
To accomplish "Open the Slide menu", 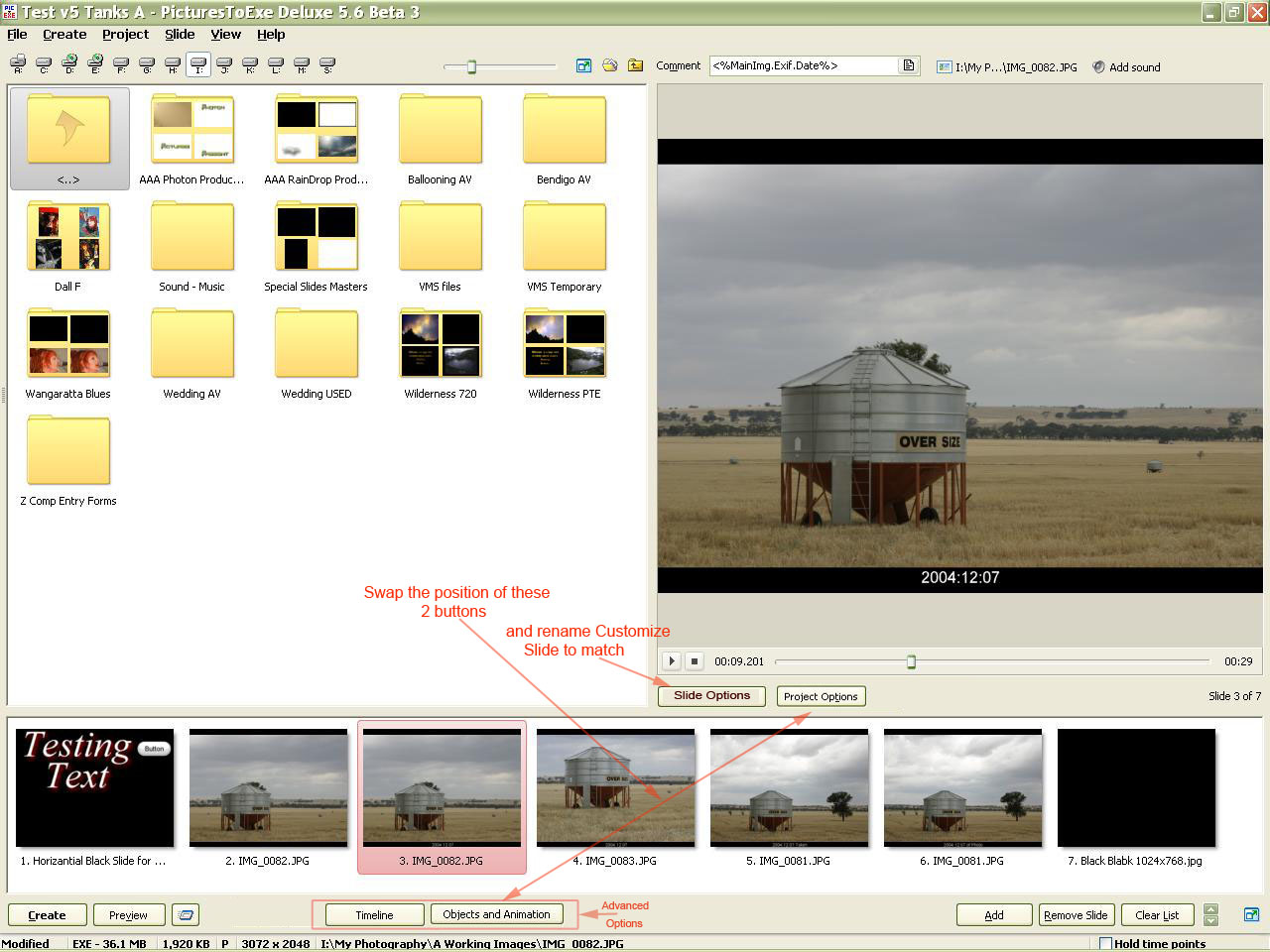I will [x=180, y=34].
